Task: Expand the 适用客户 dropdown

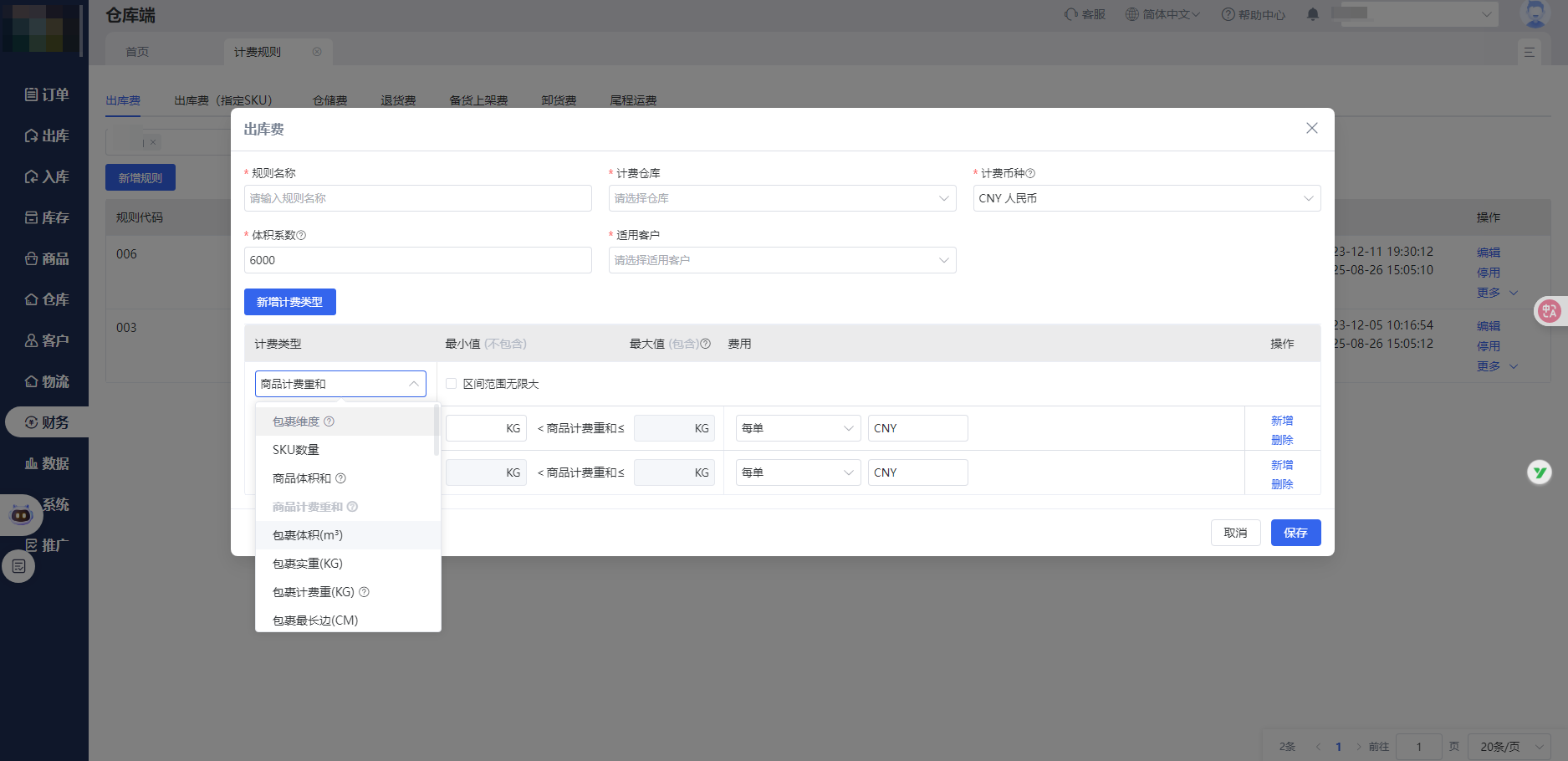Action: click(782, 260)
